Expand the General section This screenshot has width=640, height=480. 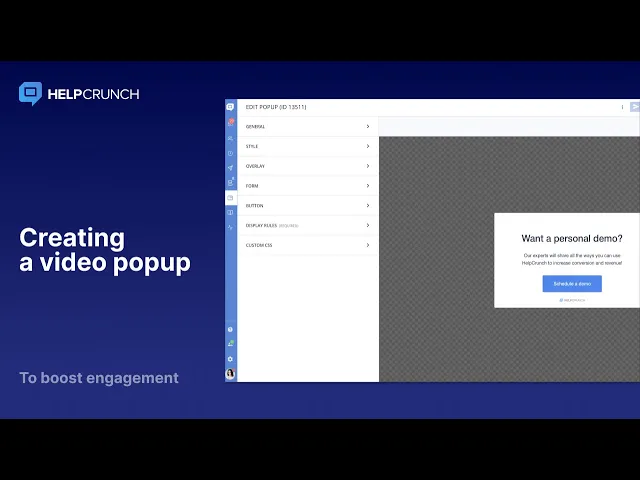pyautogui.click(x=308, y=127)
